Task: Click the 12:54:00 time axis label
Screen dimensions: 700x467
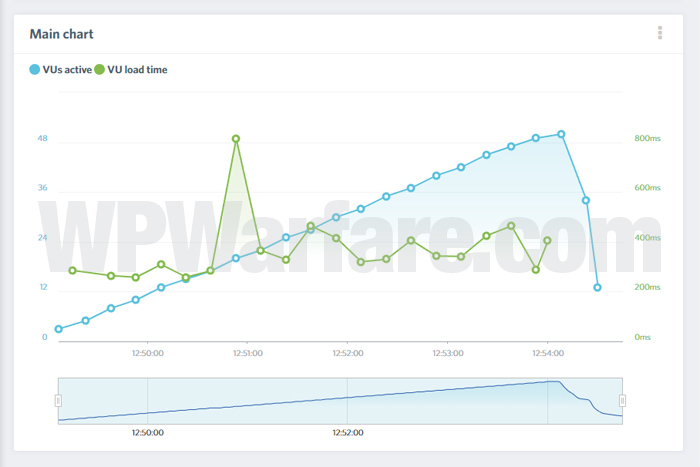Action: tap(548, 353)
